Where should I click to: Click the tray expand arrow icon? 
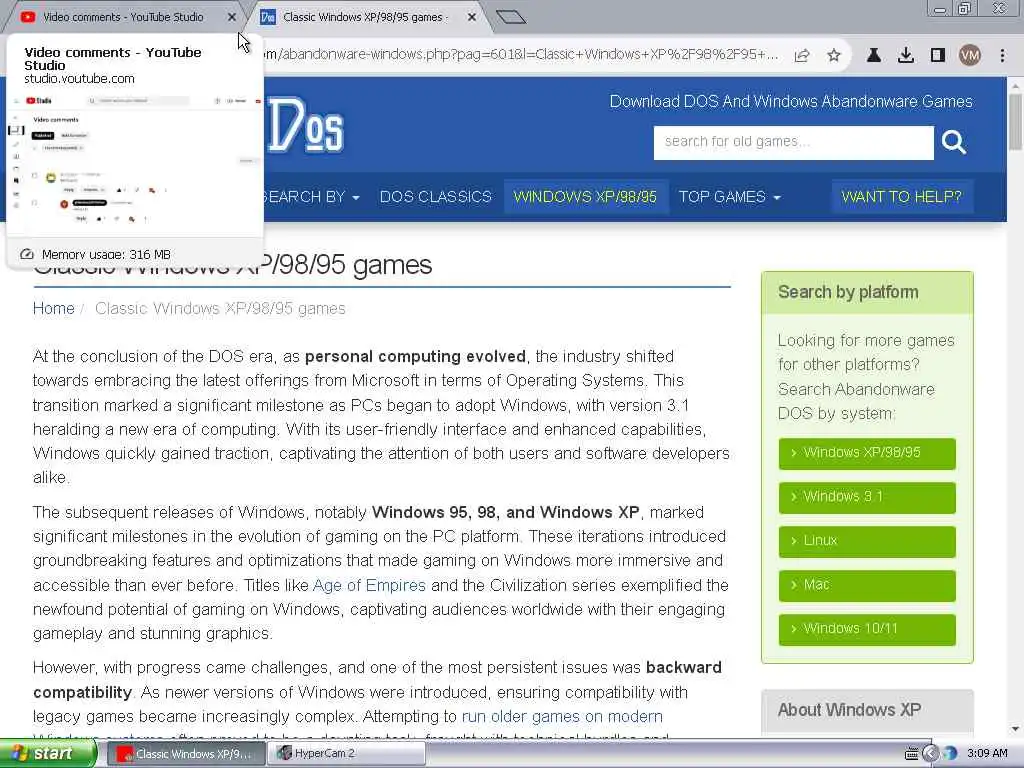(930, 754)
